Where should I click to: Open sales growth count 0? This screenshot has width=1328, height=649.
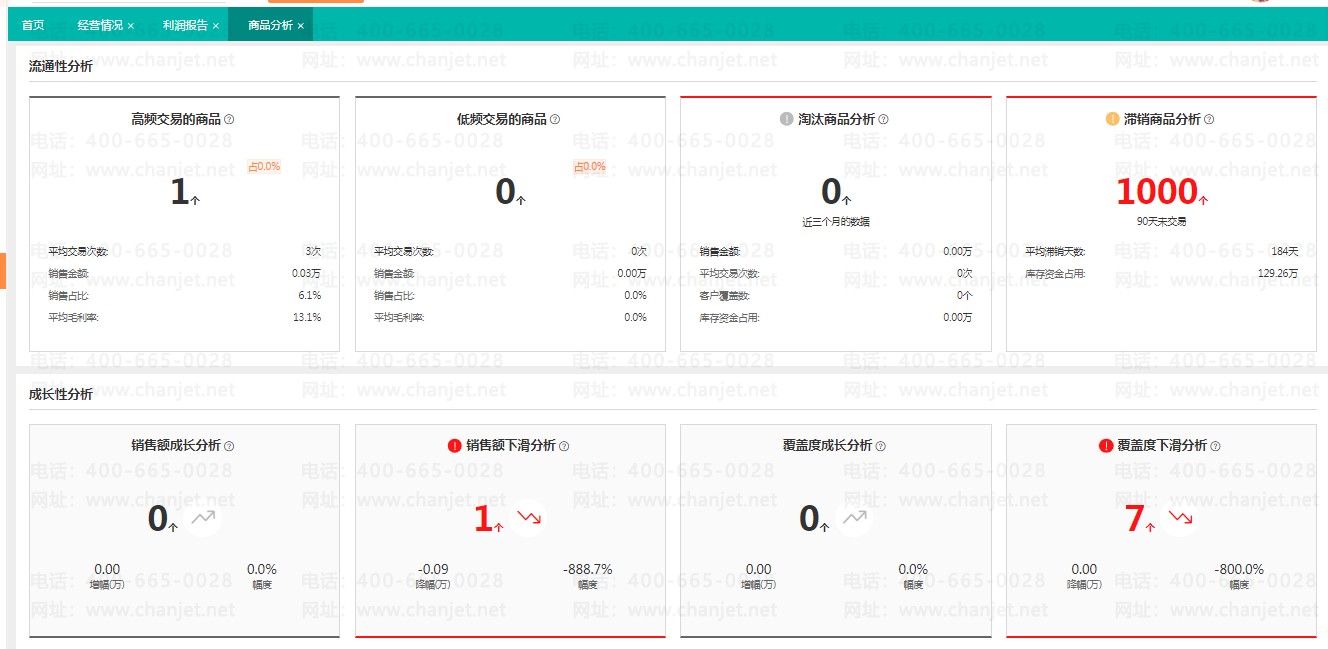click(158, 519)
